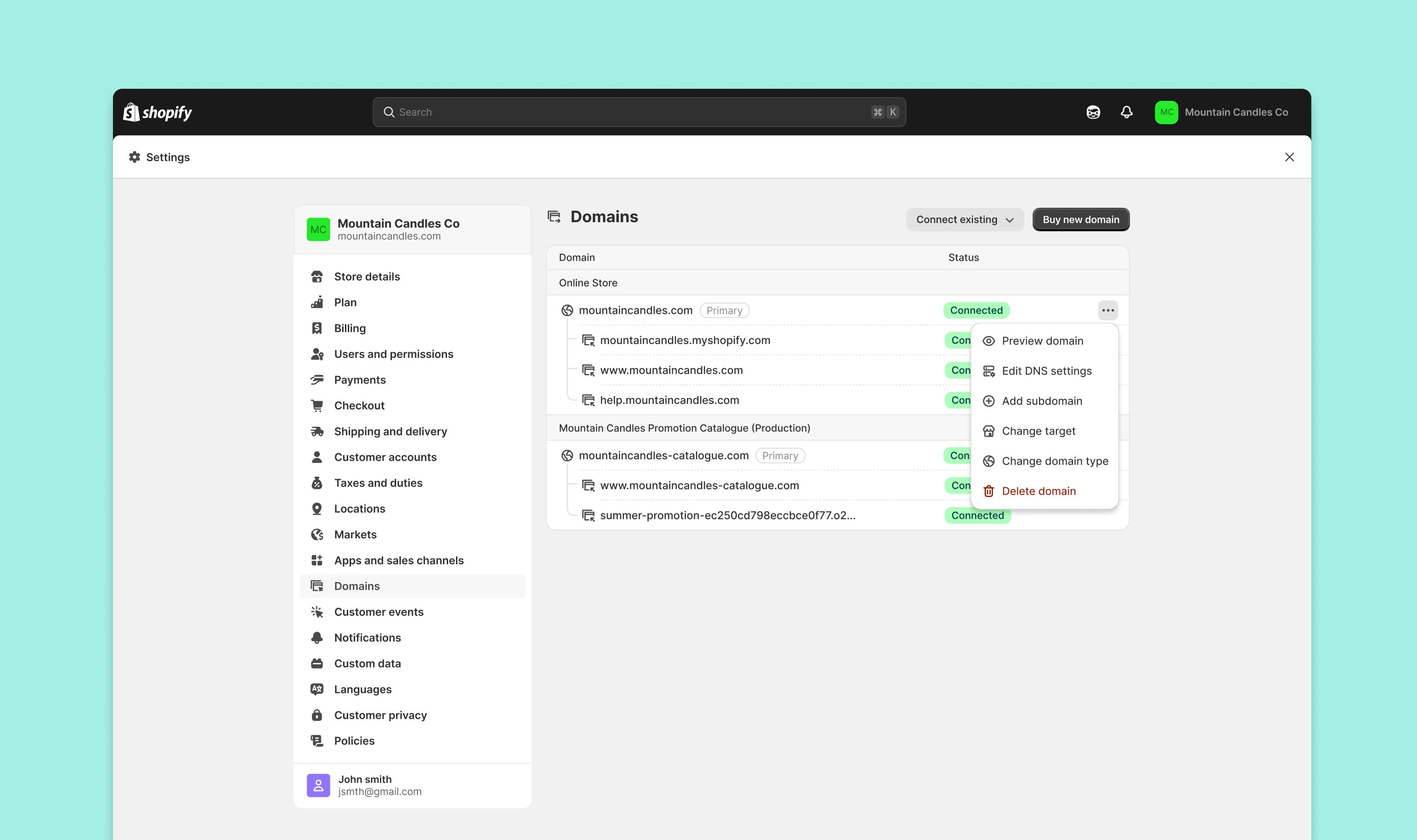
Task: Toggle the mountaincandles.com more actions menu
Action: (x=1107, y=310)
